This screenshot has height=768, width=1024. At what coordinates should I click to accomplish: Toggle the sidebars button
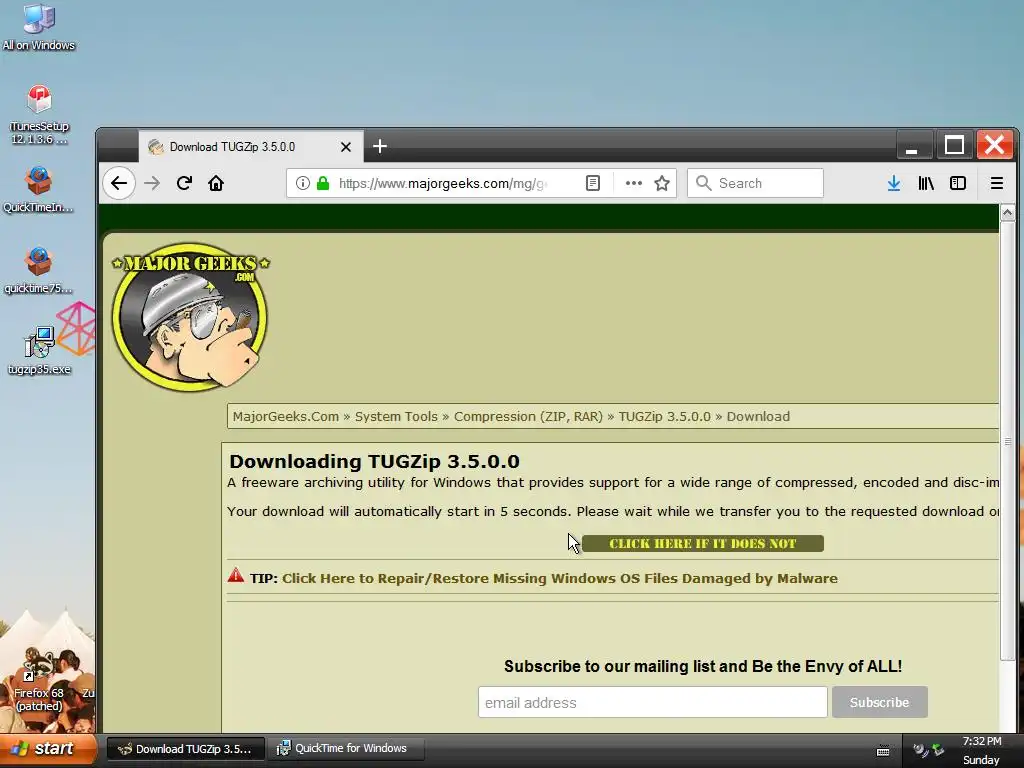(x=958, y=184)
